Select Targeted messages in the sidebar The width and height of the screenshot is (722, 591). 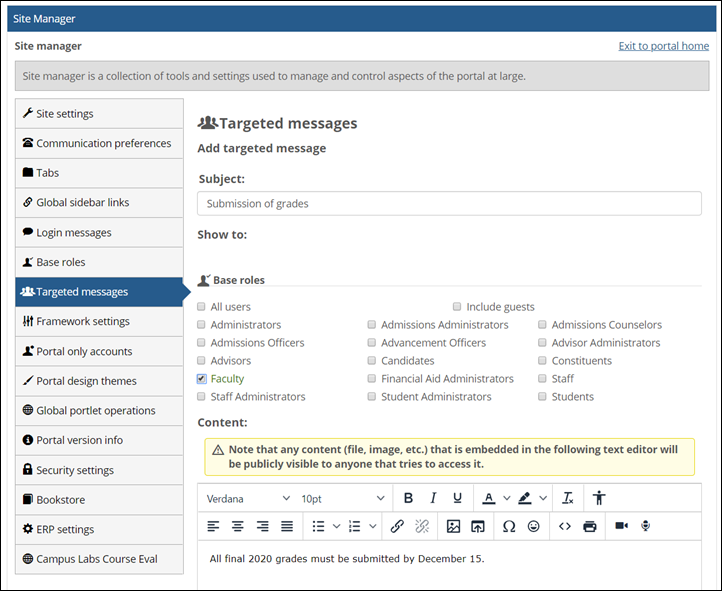click(x=99, y=292)
